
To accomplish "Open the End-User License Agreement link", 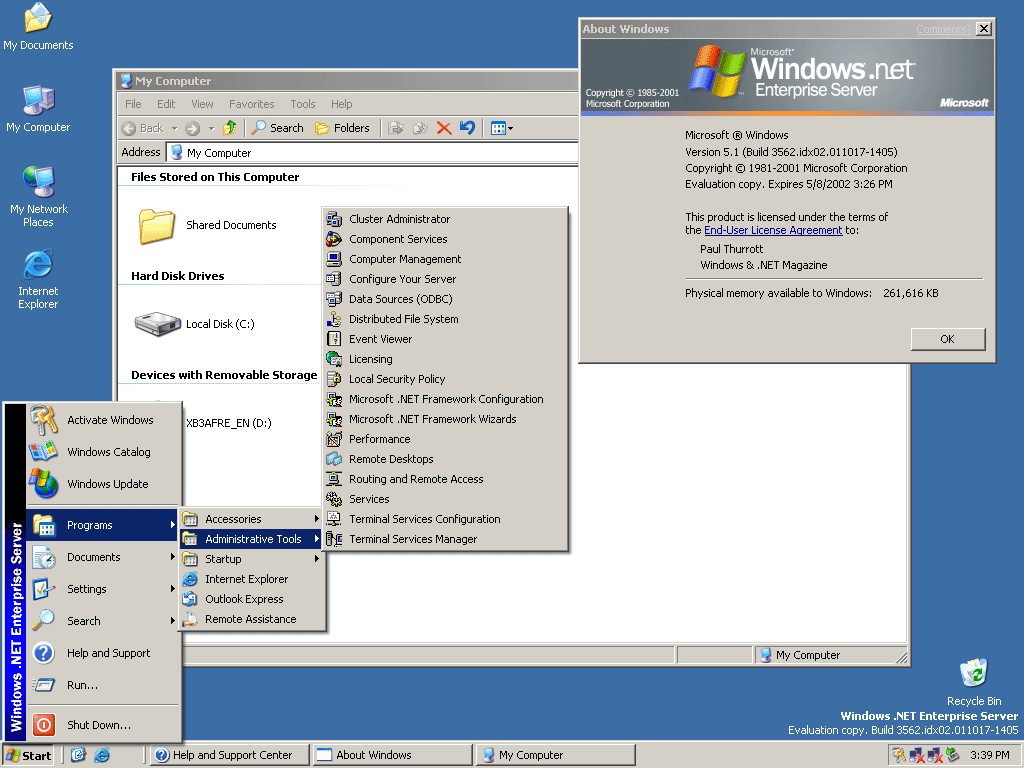I will click(x=773, y=231).
